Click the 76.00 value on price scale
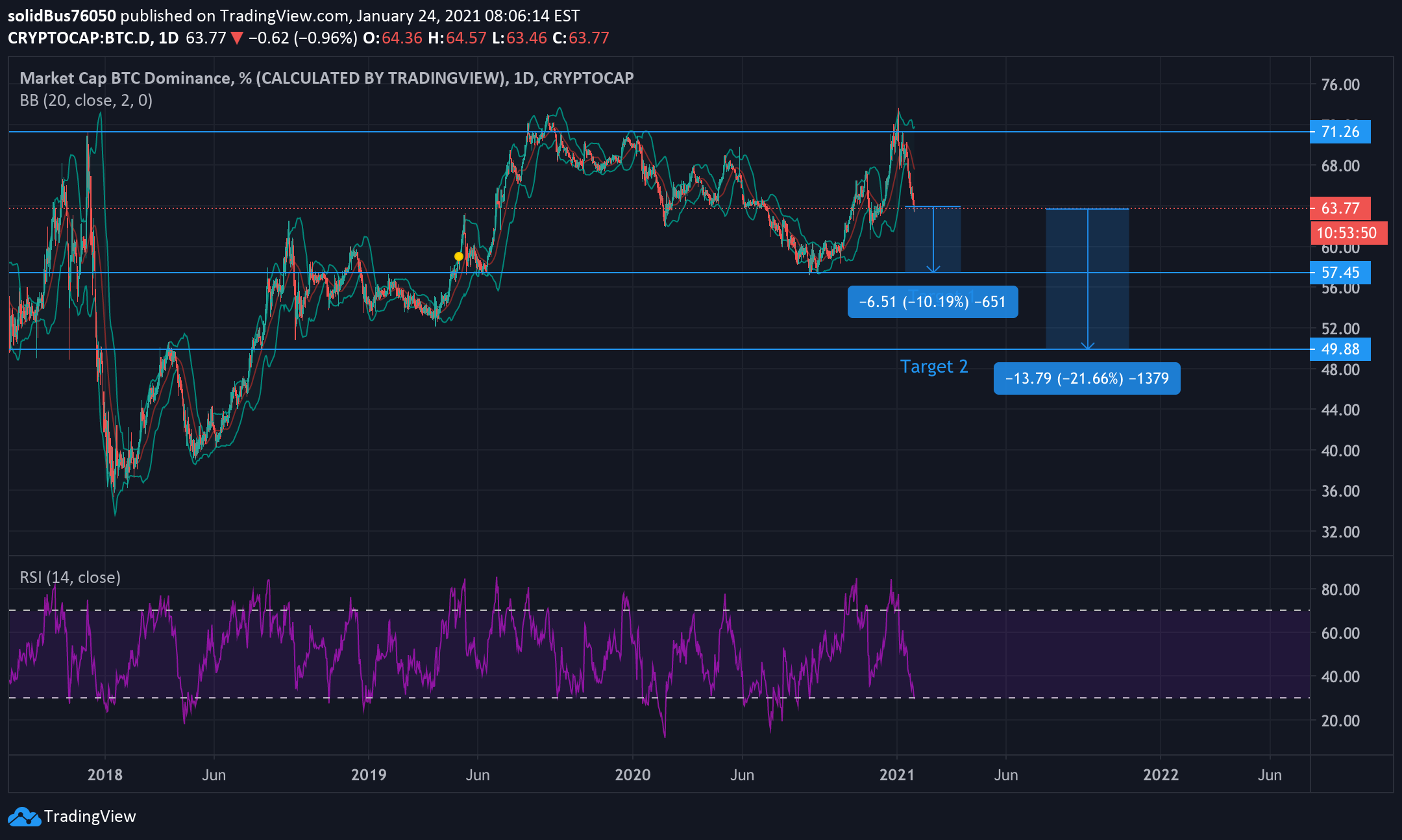 (1340, 85)
